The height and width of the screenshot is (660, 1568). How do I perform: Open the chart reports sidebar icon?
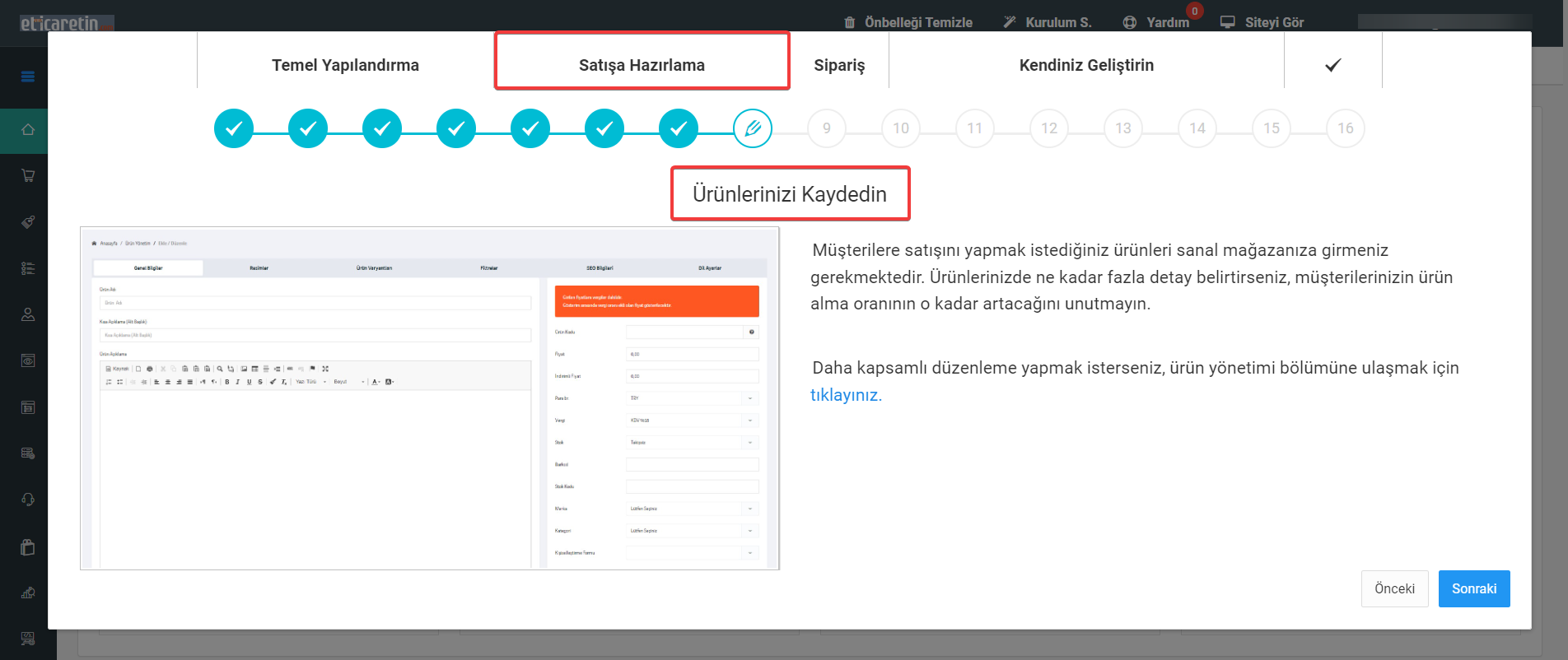pyautogui.click(x=28, y=593)
